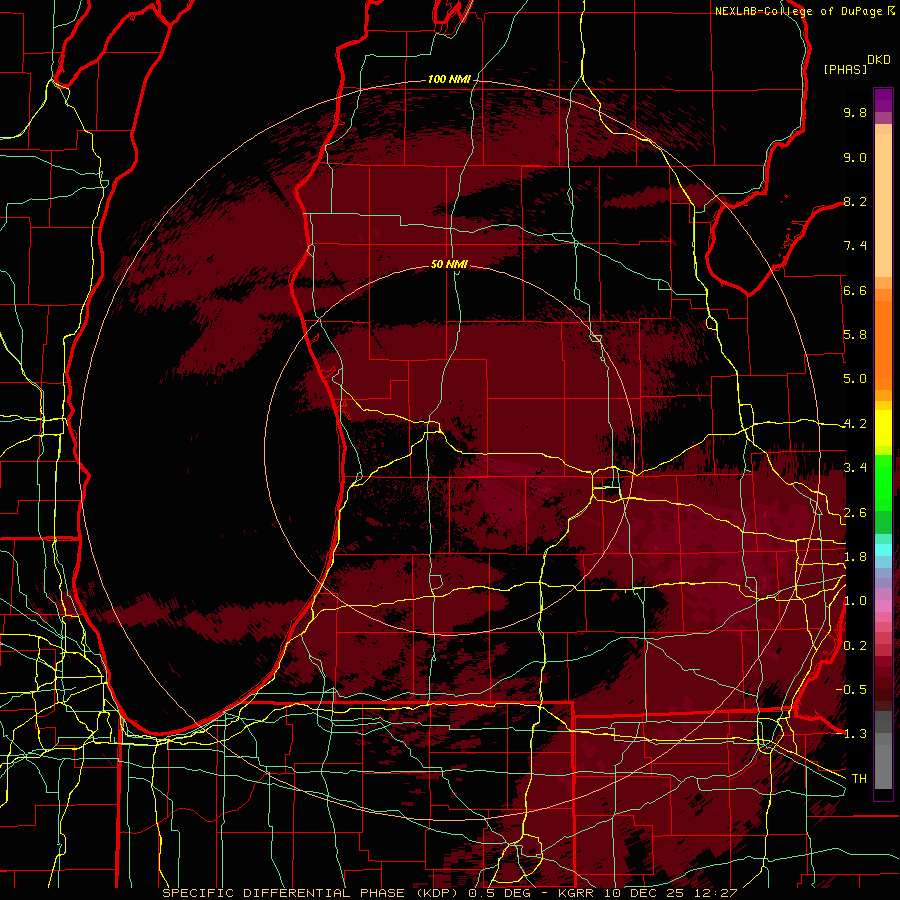Pick the orange segment of the color scale

click(x=883, y=344)
